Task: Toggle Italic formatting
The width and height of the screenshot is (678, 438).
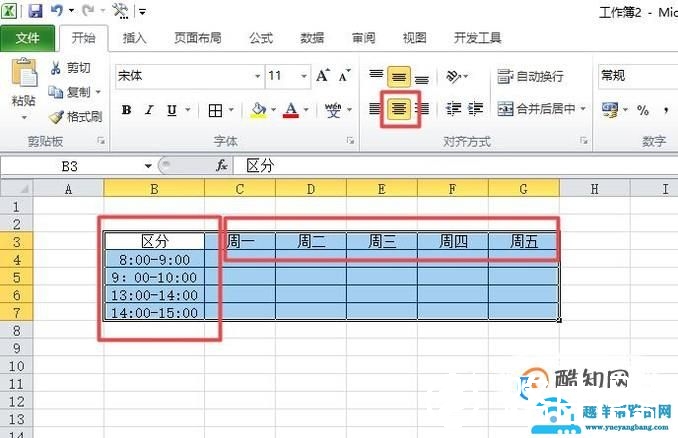Action: coord(149,110)
